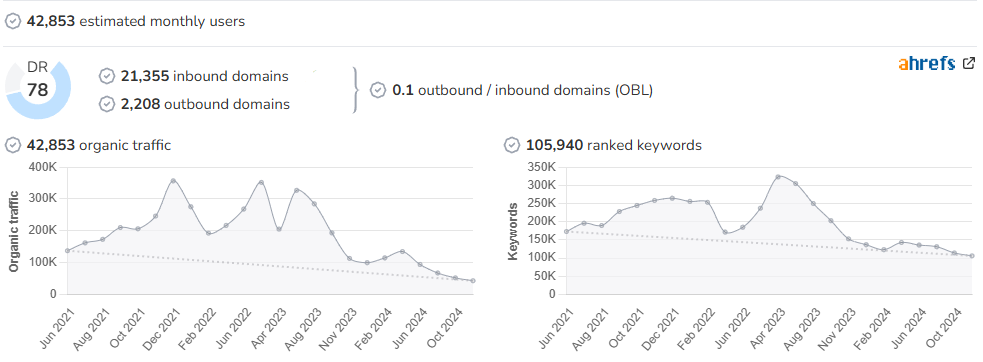Click the 100K label on organic traffic axis
Screen dimensions: 983x362
43,262
